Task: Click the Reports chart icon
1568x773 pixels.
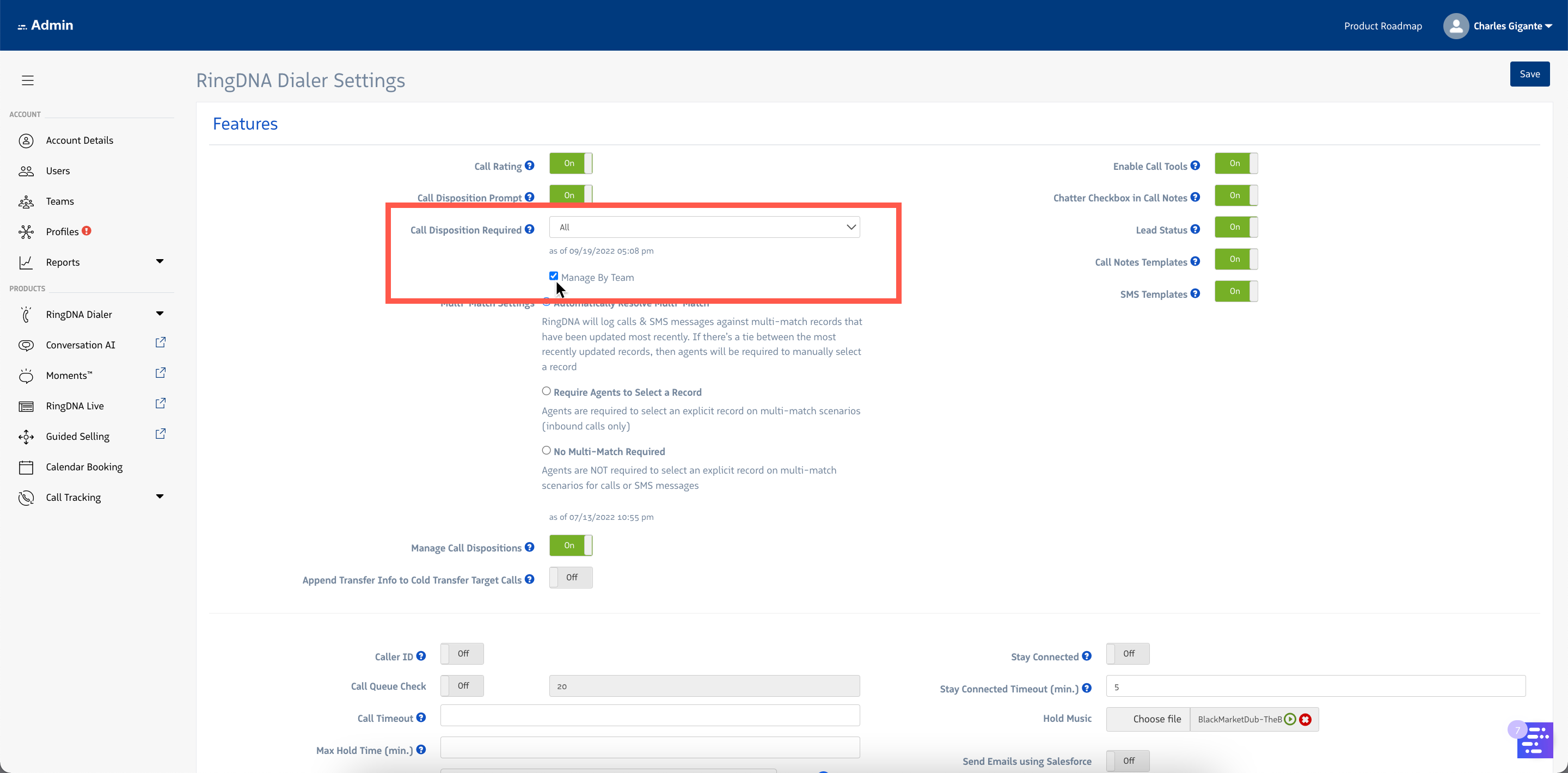Action: (26, 262)
